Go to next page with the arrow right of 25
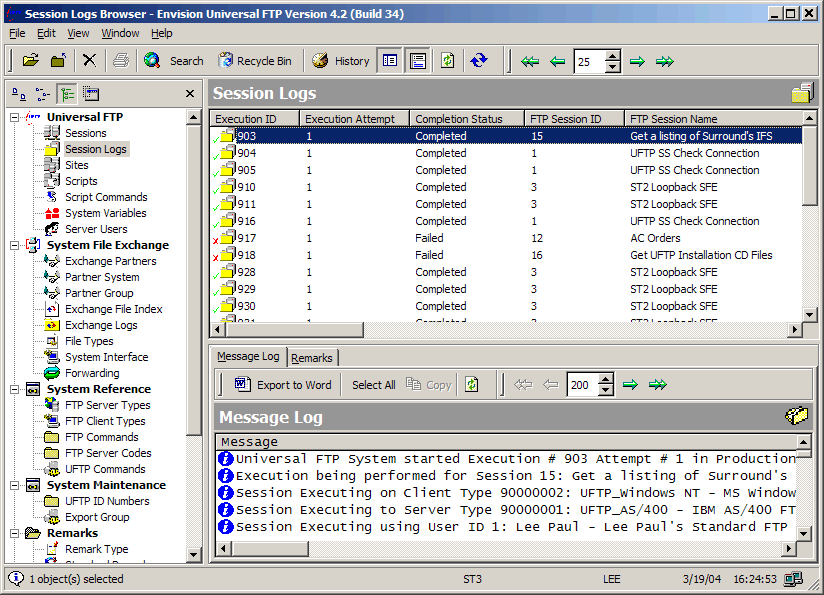824x595 pixels. tap(637, 61)
